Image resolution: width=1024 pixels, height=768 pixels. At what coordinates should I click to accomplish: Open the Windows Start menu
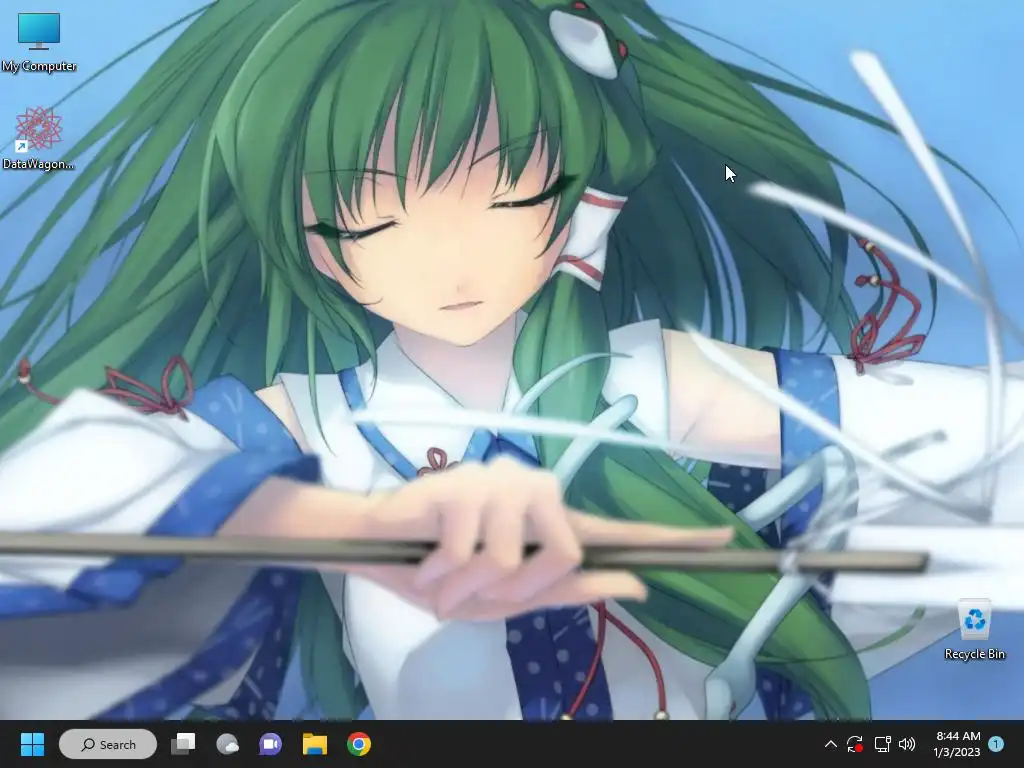[32, 744]
